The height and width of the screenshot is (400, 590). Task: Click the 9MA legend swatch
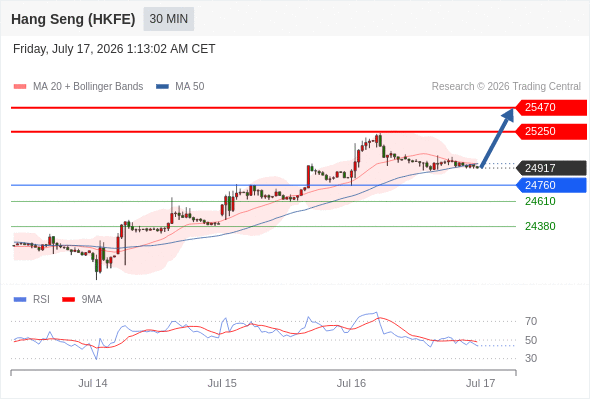68,300
